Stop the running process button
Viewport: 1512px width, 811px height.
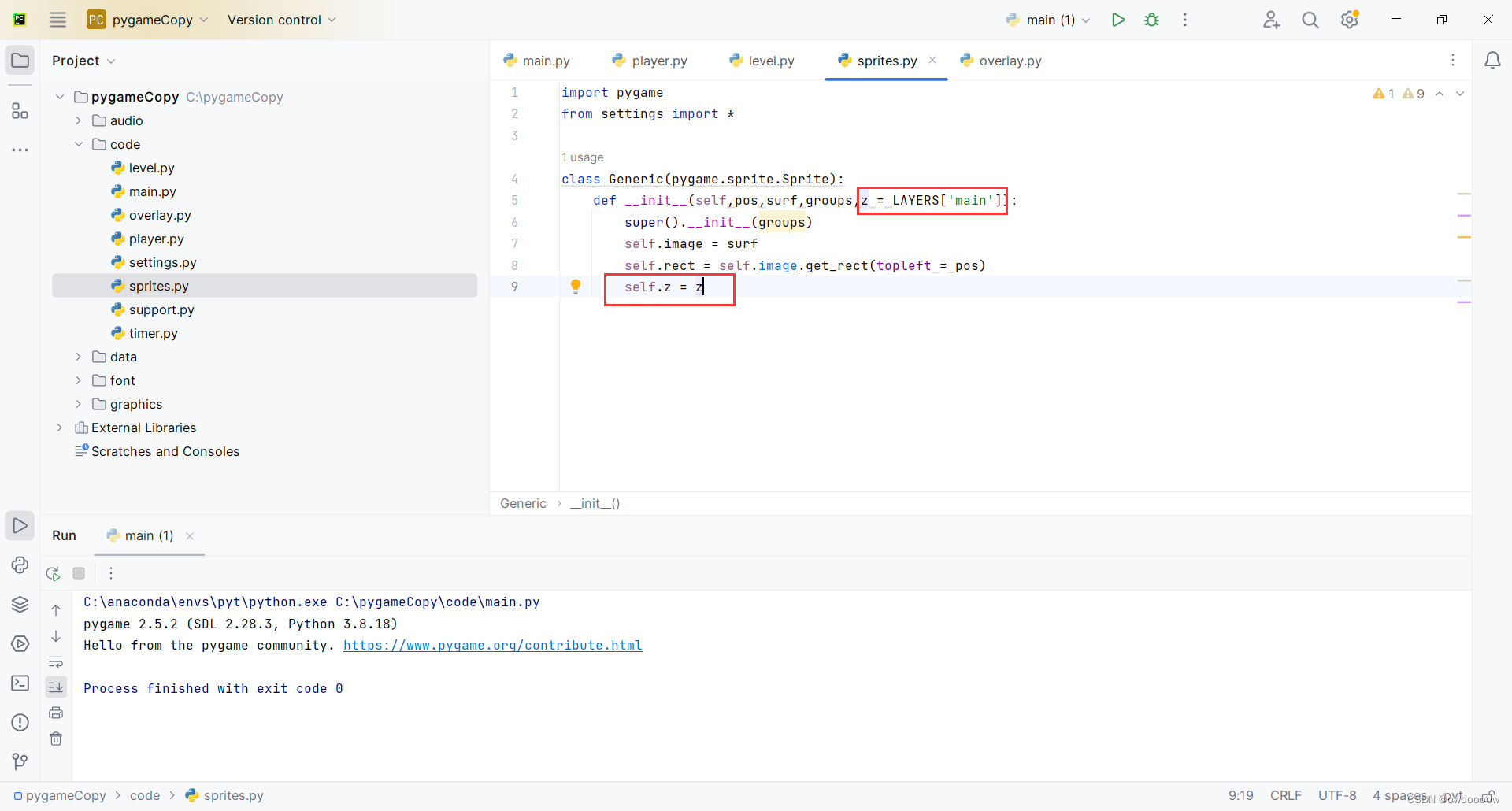(x=79, y=573)
